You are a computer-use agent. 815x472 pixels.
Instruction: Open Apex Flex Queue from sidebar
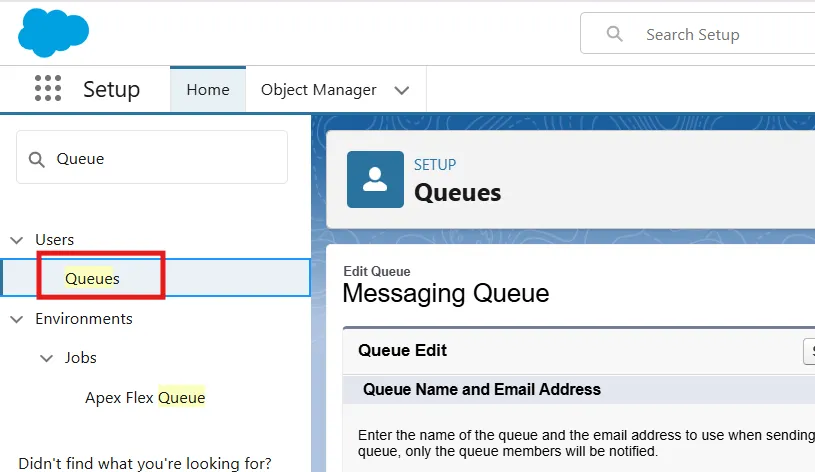point(145,398)
